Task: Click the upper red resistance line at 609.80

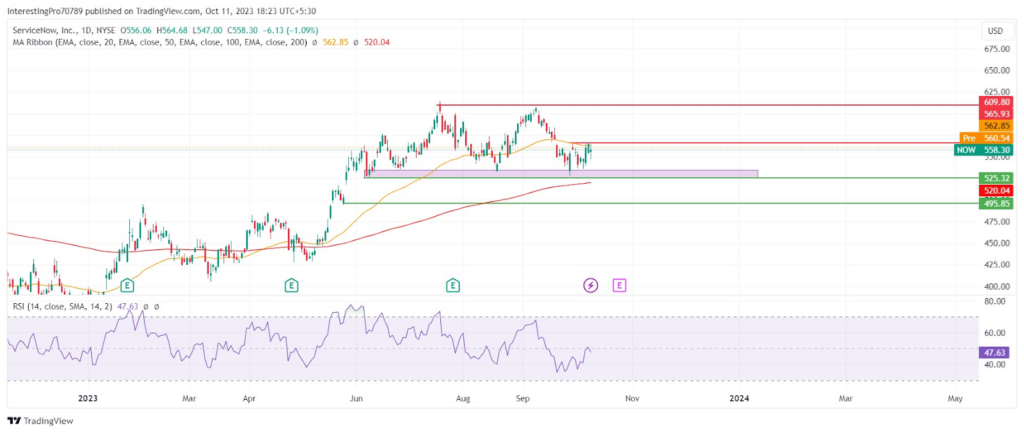Action: pos(709,104)
